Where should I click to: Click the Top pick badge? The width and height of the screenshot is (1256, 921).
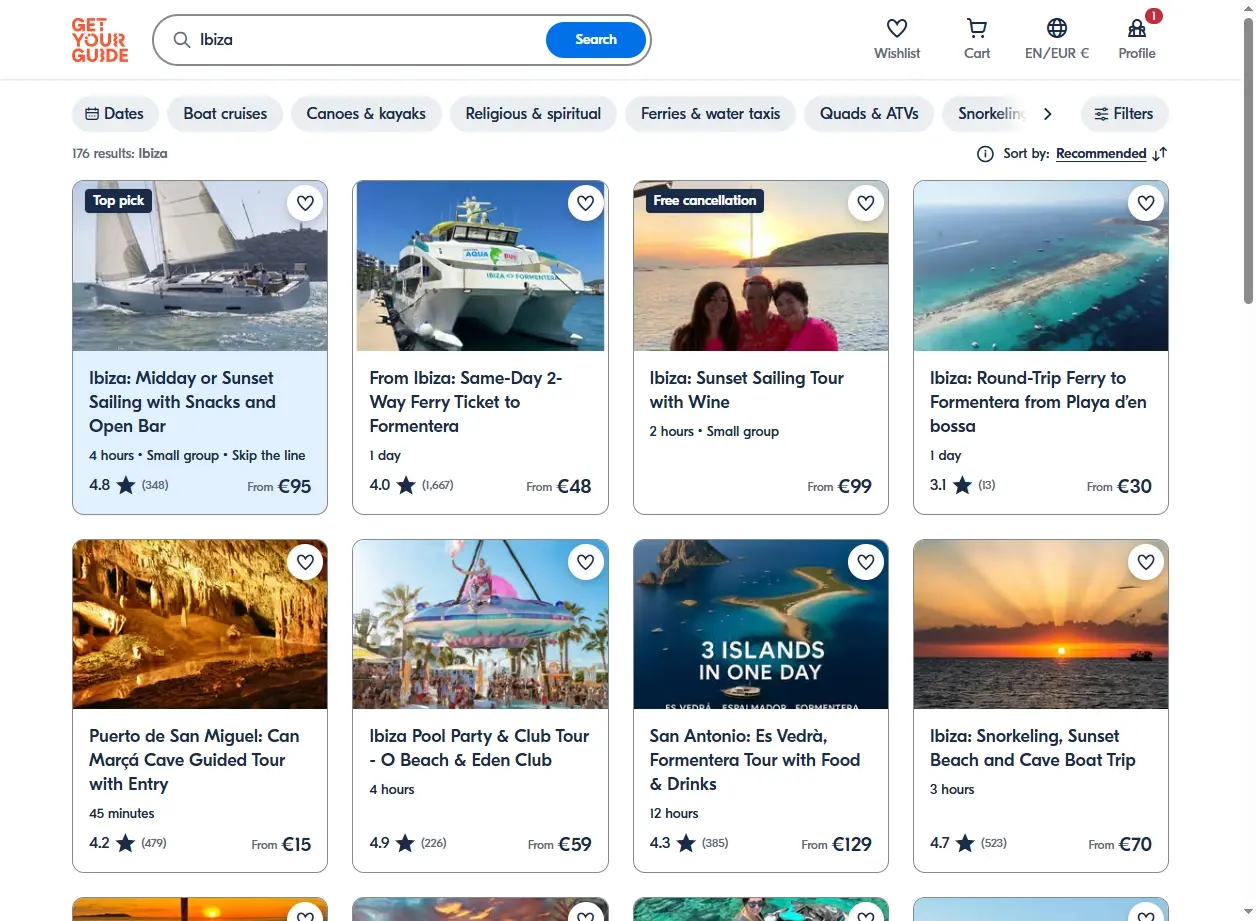[x=119, y=201]
